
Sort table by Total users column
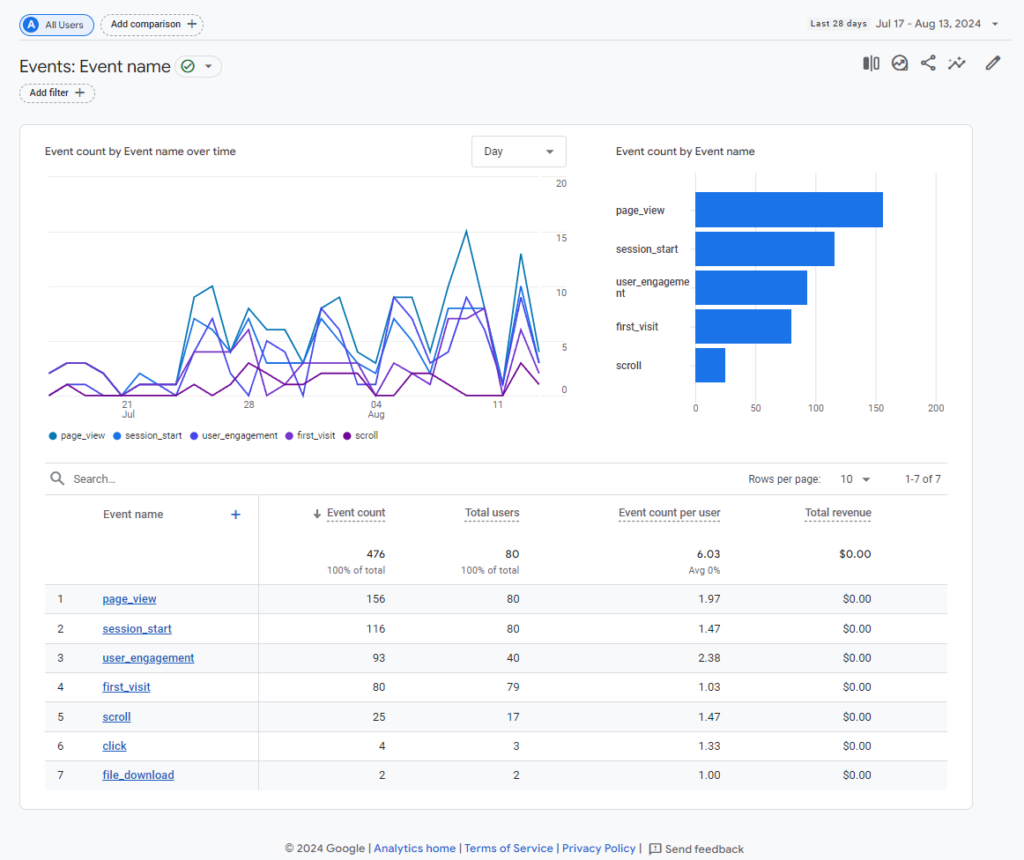click(491, 513)
